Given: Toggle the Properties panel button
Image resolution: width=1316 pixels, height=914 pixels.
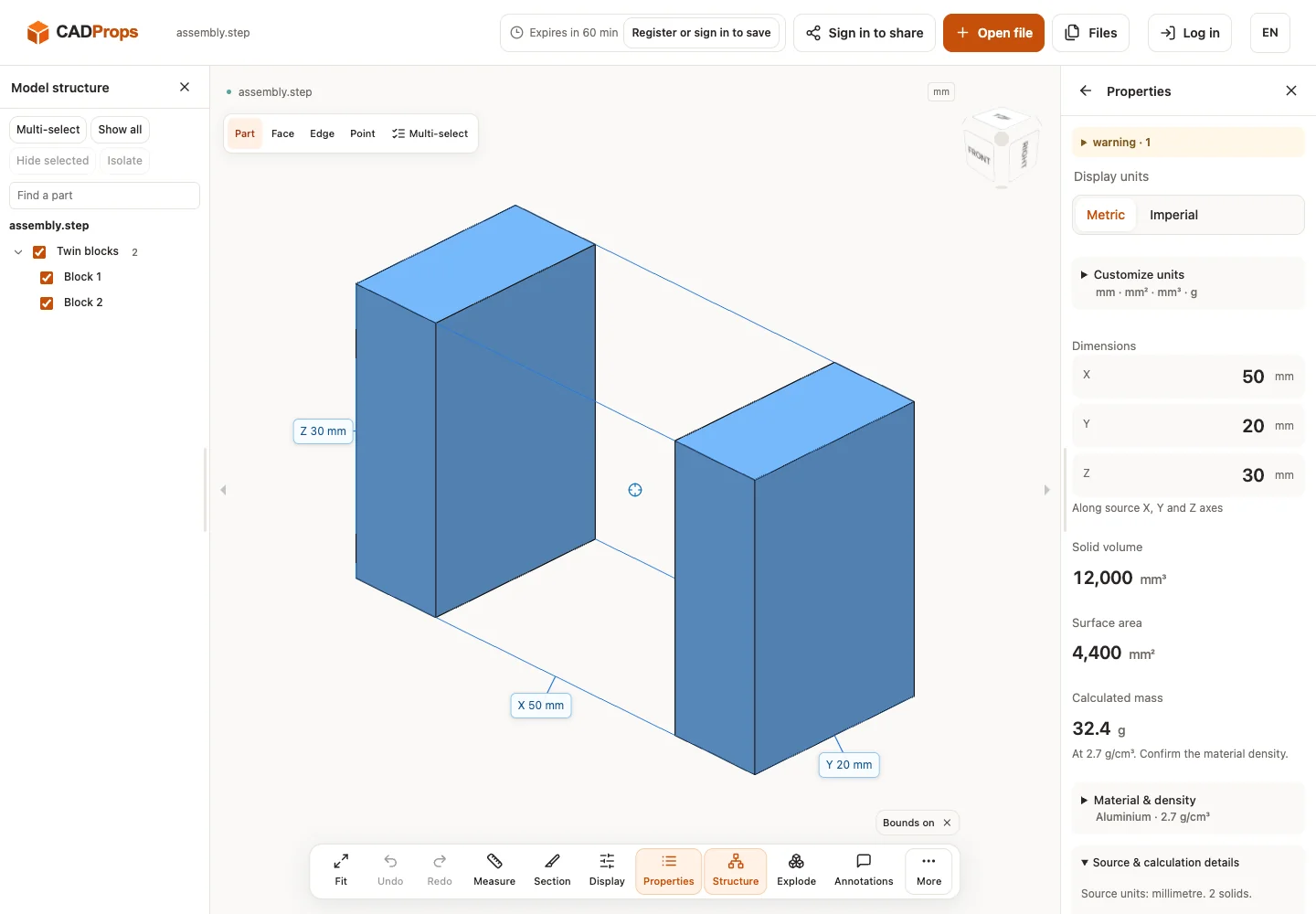Looking at the screenshot, I should pos(669,870).
